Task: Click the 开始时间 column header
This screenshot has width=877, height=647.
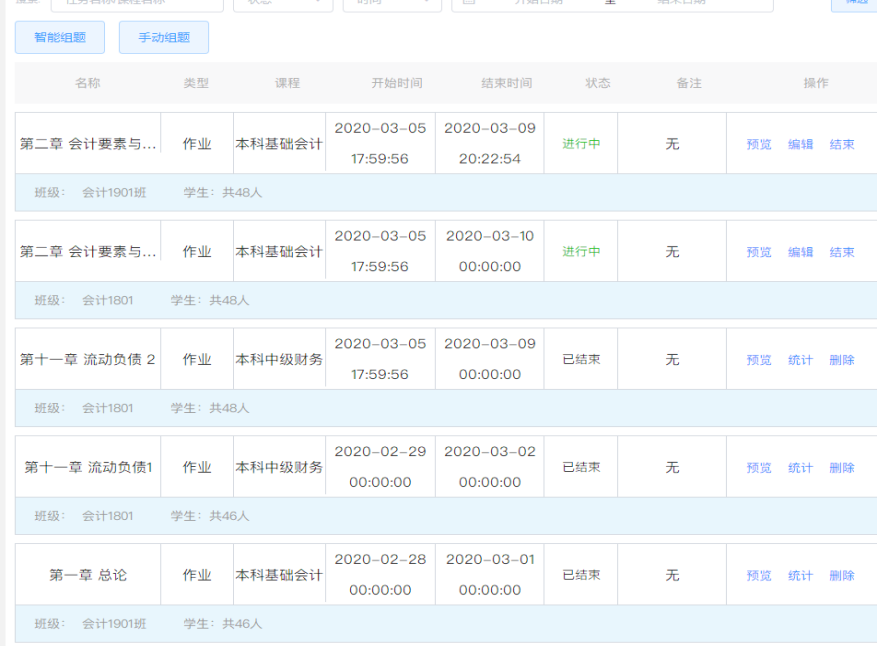Action: point(396,83)
